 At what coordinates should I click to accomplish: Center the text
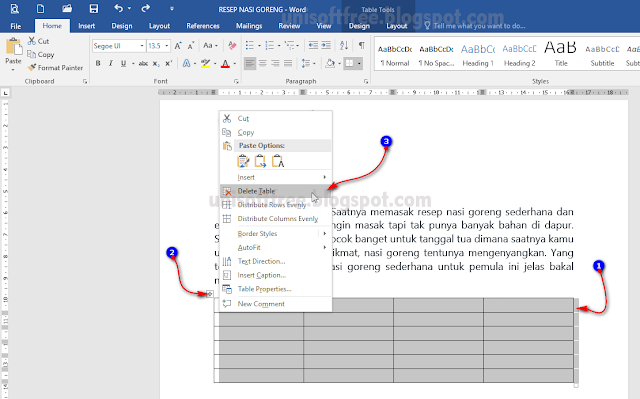pyautogui.click(x=262, y=63)
